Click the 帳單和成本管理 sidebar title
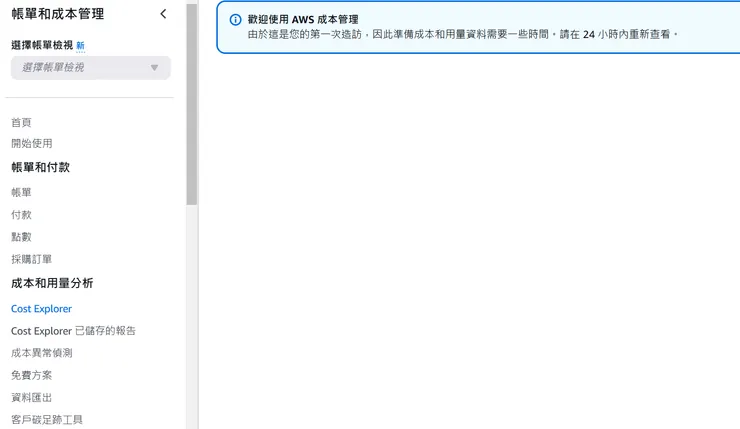The image size is (740, 429). click(x=58, y=14)
